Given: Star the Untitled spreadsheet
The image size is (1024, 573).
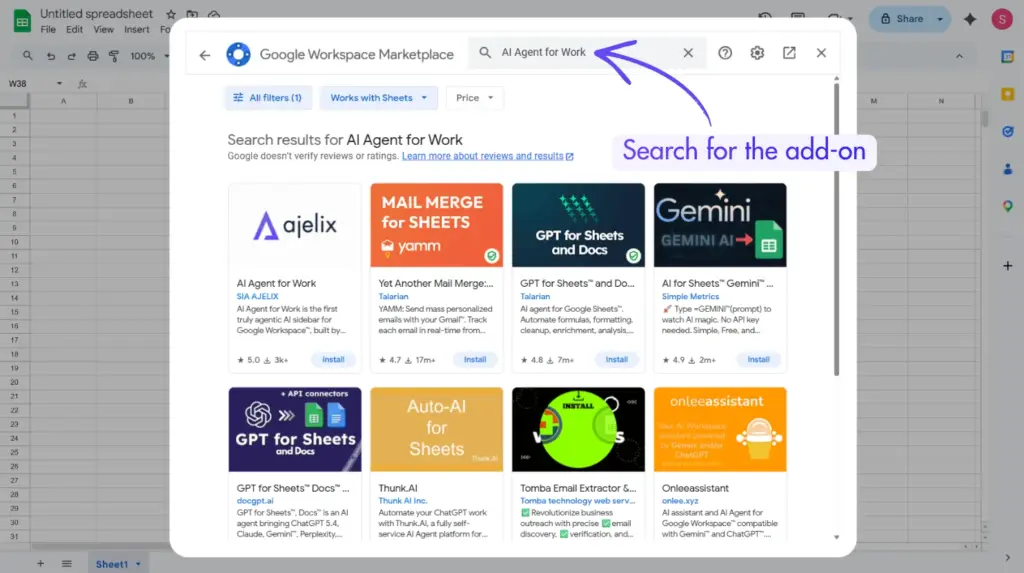Looking at the screenshot, I should click(171, 14).
